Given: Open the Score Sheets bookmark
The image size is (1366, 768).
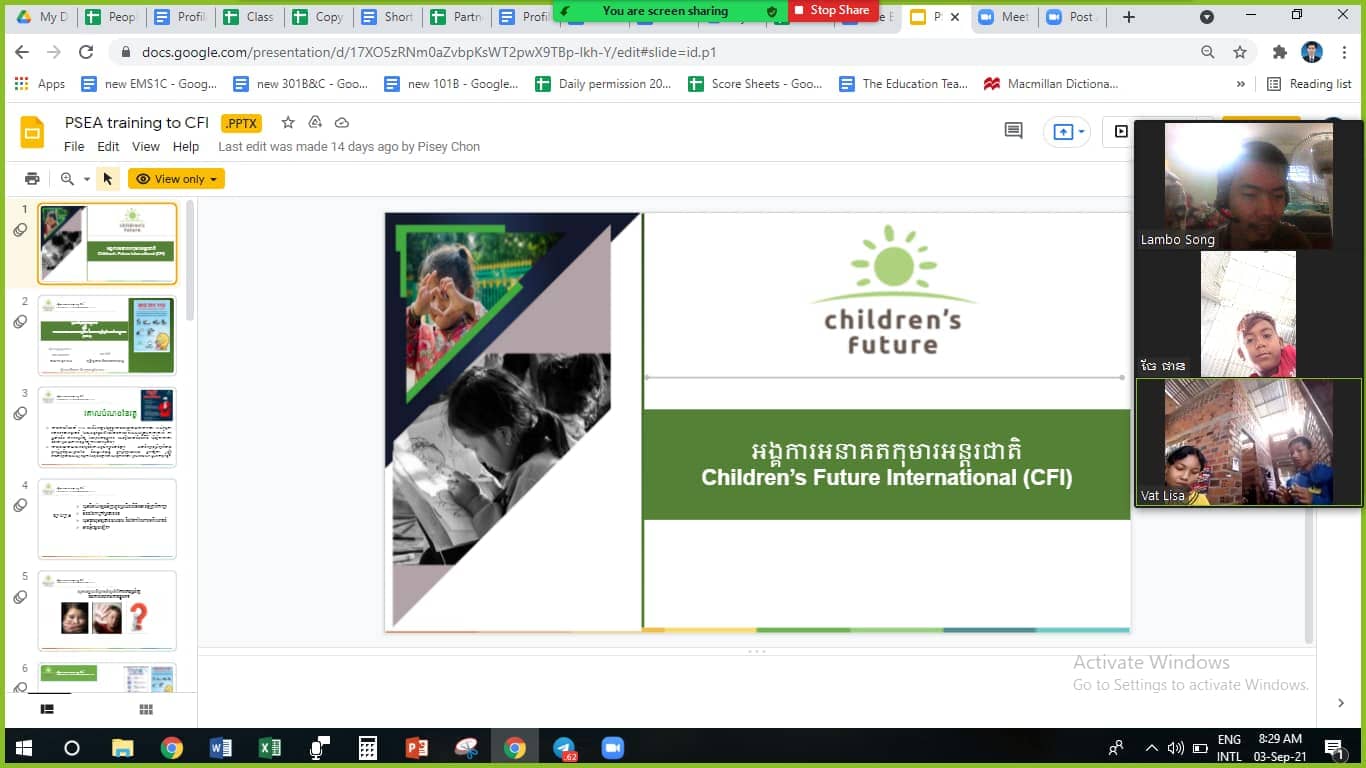Looking at the screenshot, I should click(755, 84).
